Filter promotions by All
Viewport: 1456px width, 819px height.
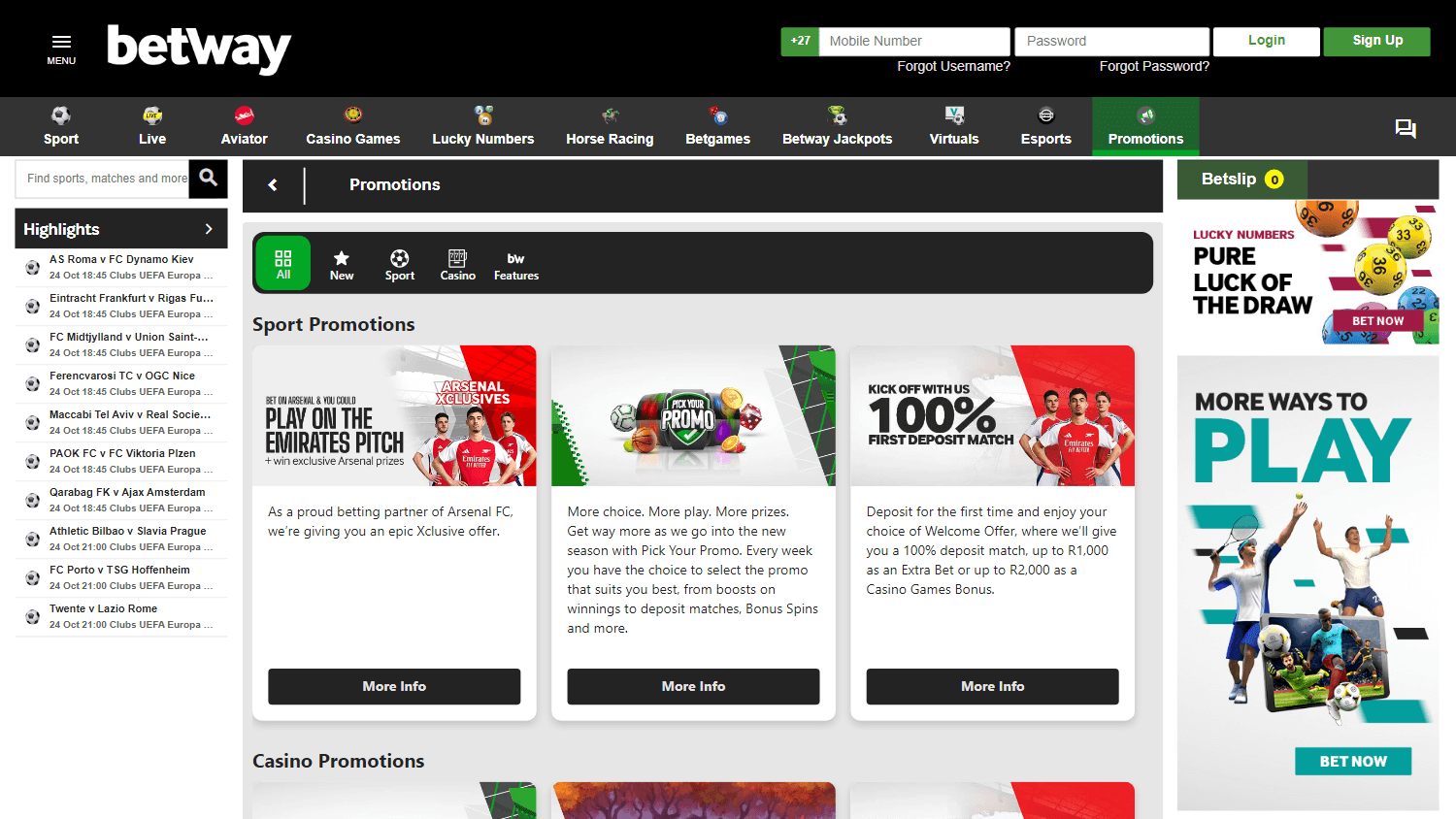283,264
